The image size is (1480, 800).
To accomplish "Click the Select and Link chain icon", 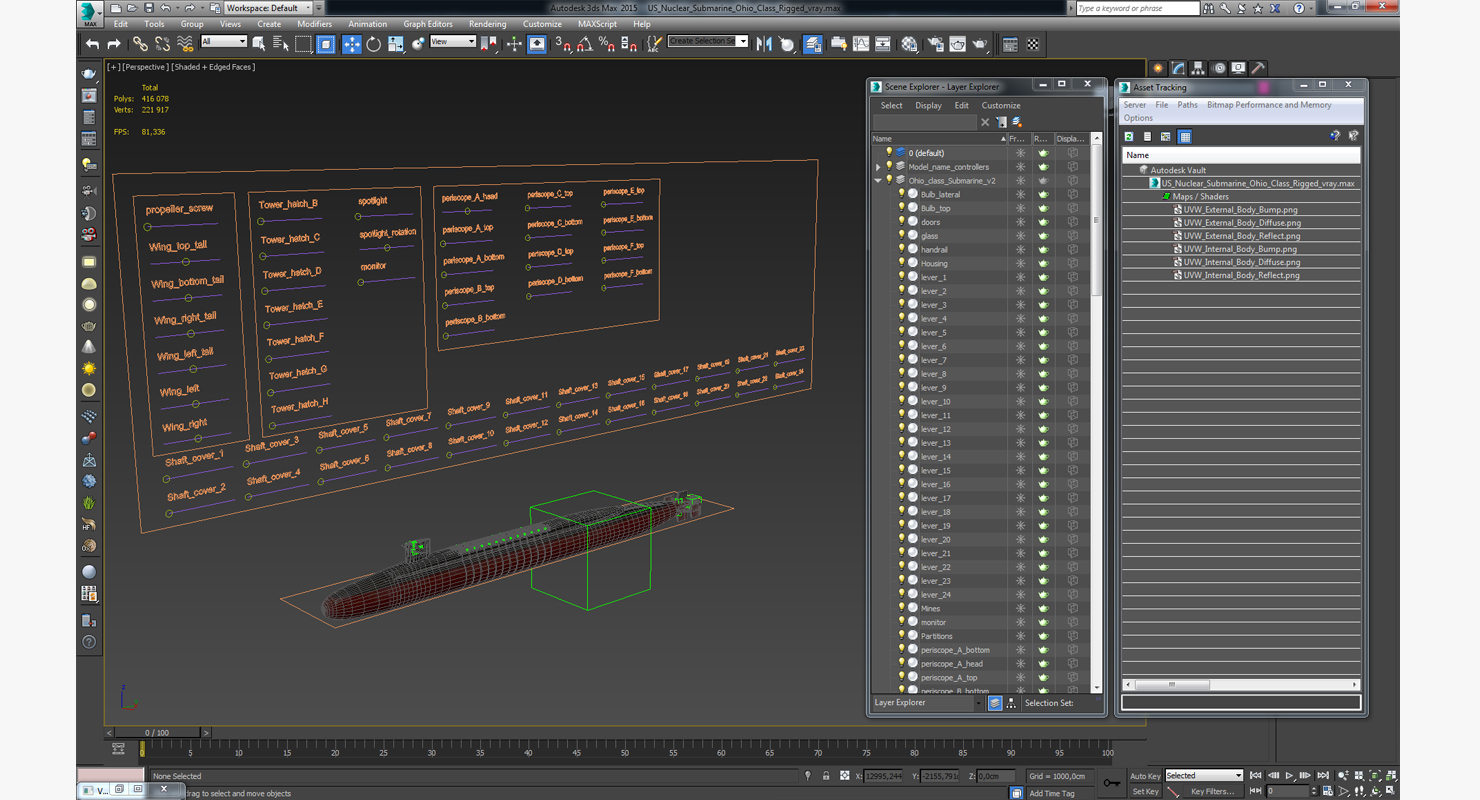I will (x=140, y=44).
